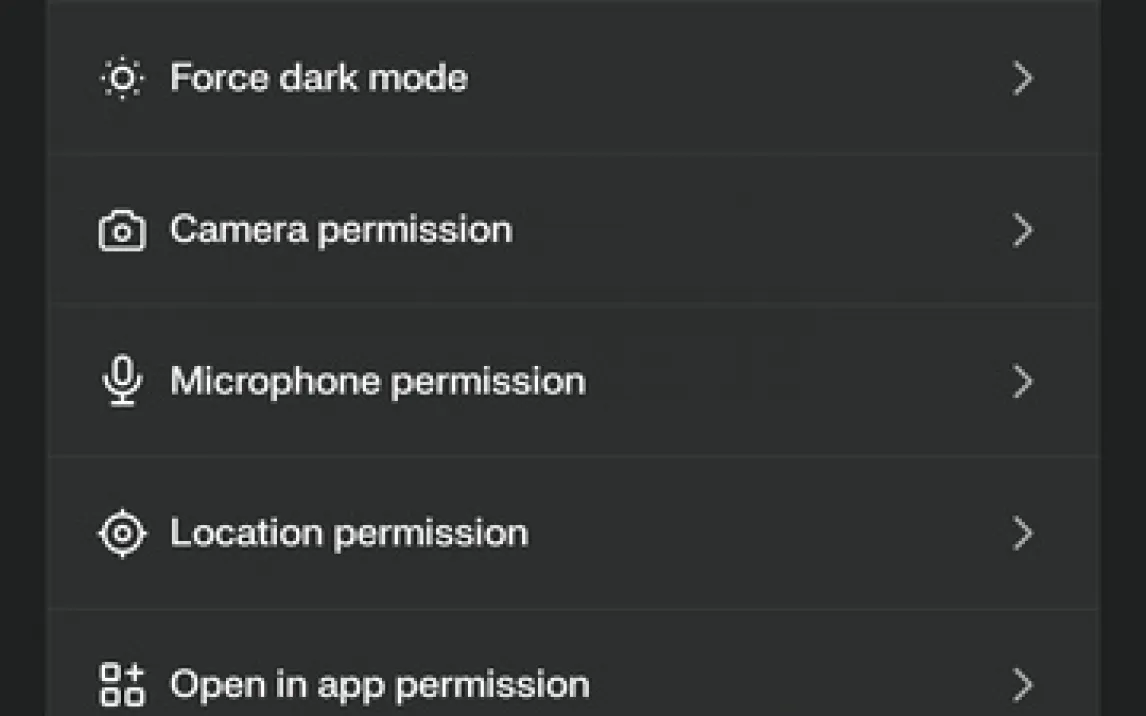The height and width of the screenshot is (716, 1146).
Task: Click the Open in app grid-plus icon
Action: coord(122,685)
